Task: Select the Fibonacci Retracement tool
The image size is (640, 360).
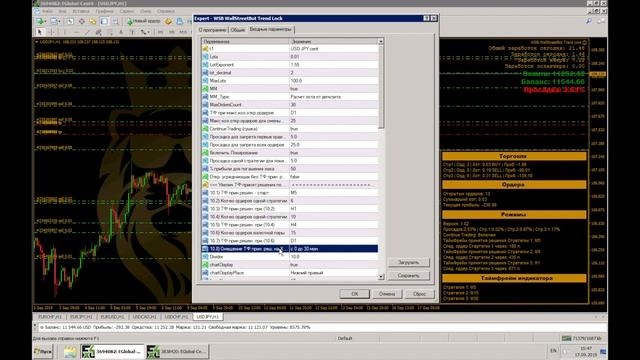Action: point(110,32)
